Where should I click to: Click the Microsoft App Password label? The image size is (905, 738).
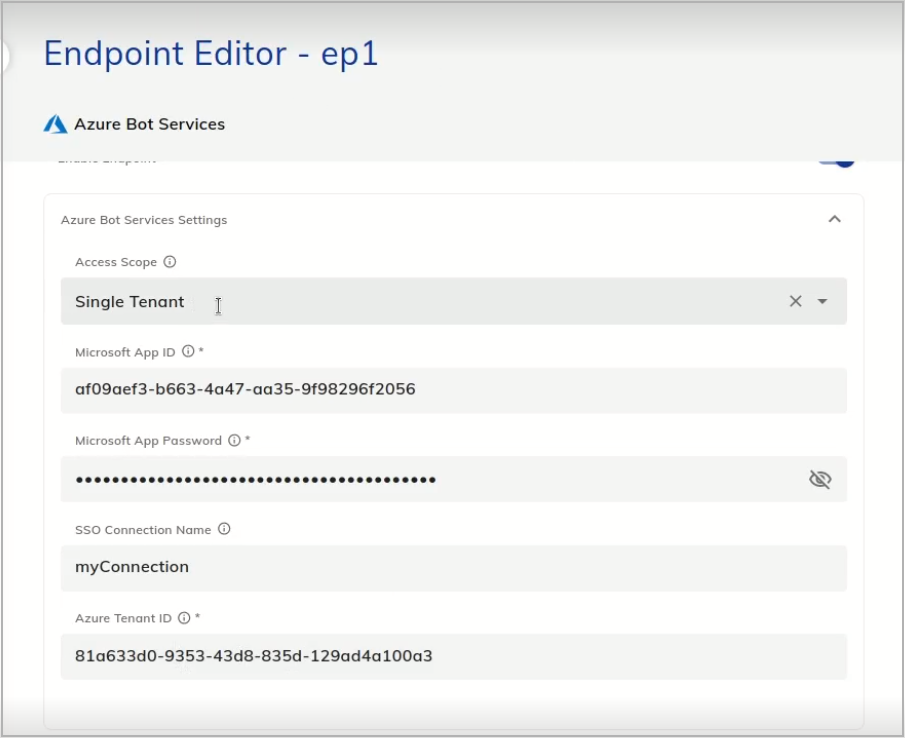click(x=148, y=441)
